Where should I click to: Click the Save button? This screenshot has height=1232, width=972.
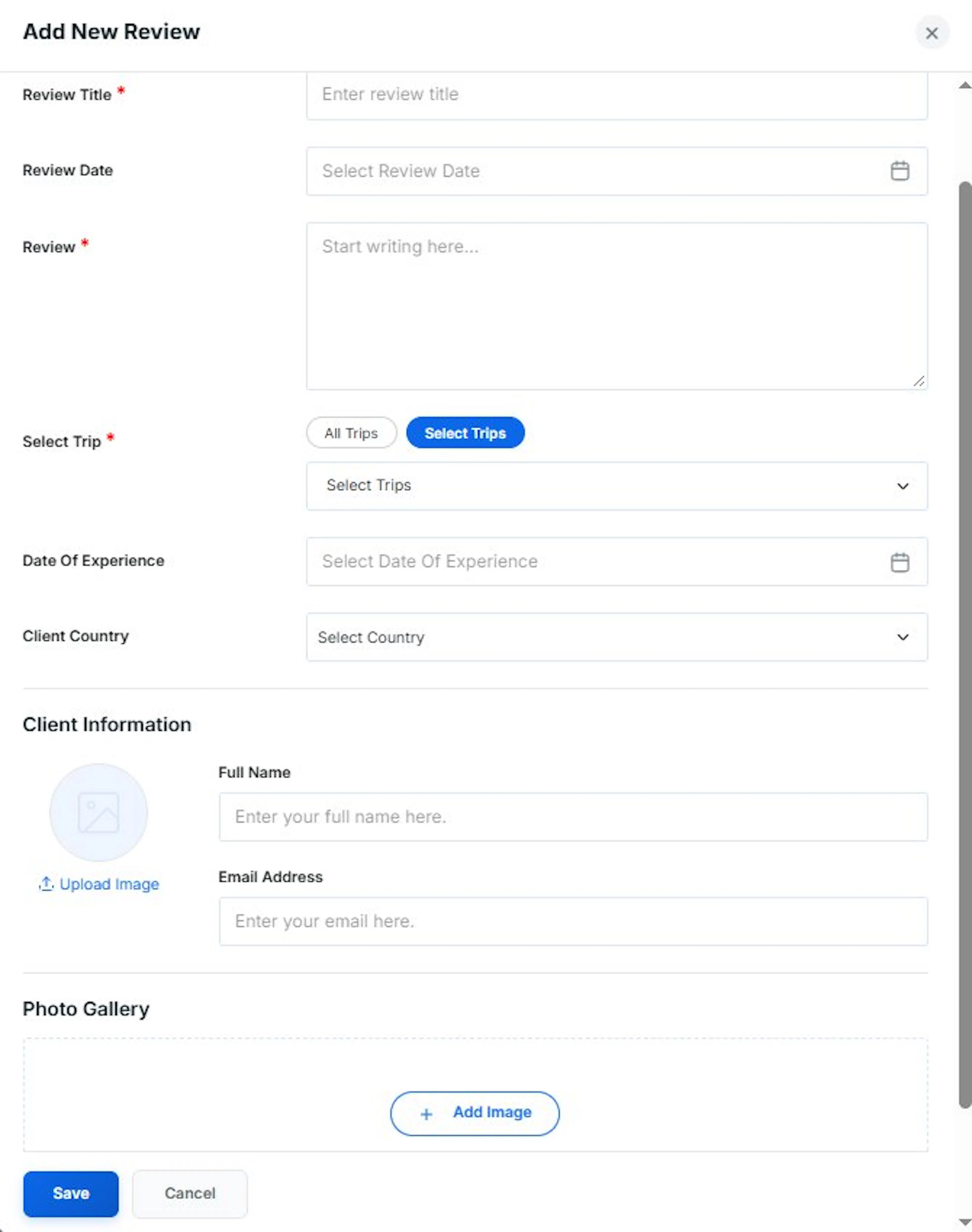pos(71,1193)
